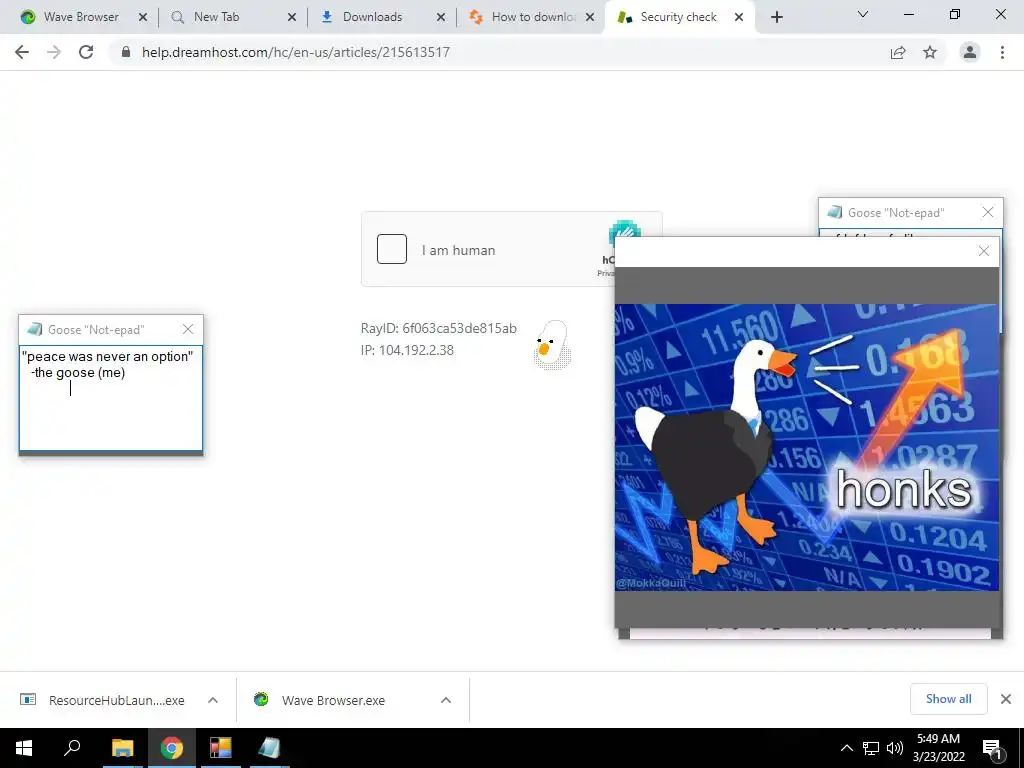Open Chrome three-dot menu

point(1002,52)
